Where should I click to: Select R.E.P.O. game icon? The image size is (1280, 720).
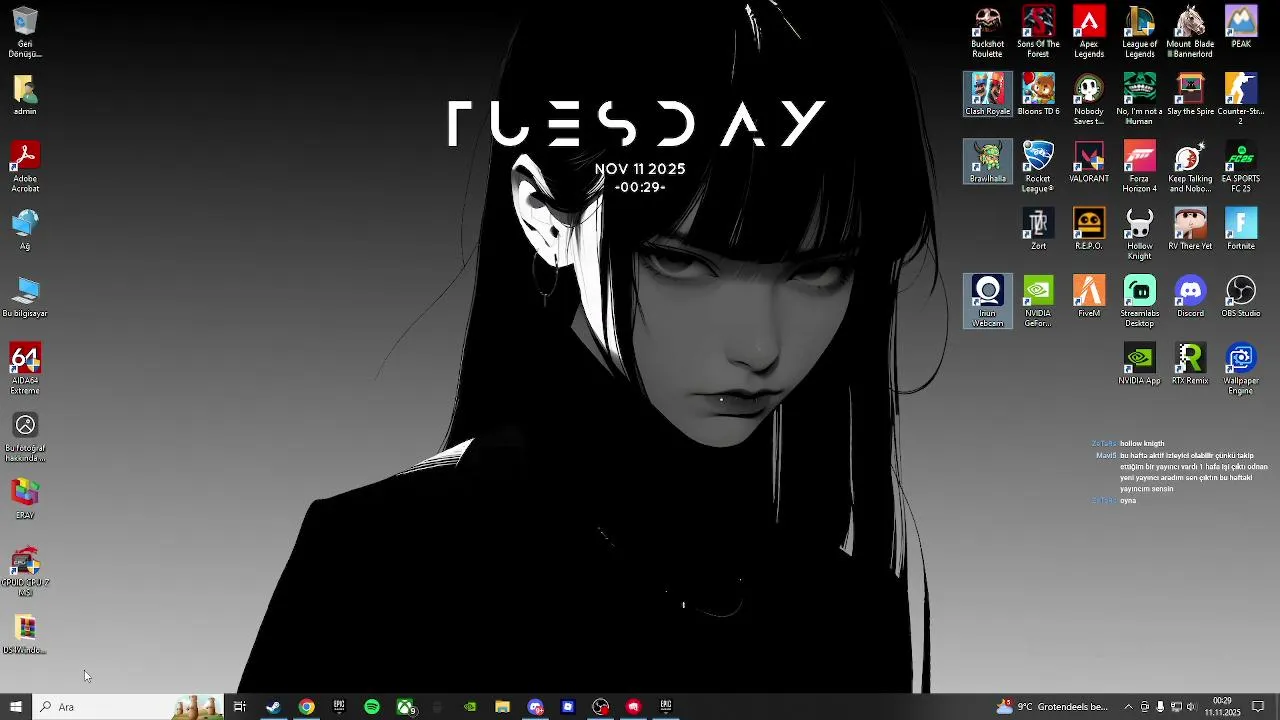point(1089,228)
